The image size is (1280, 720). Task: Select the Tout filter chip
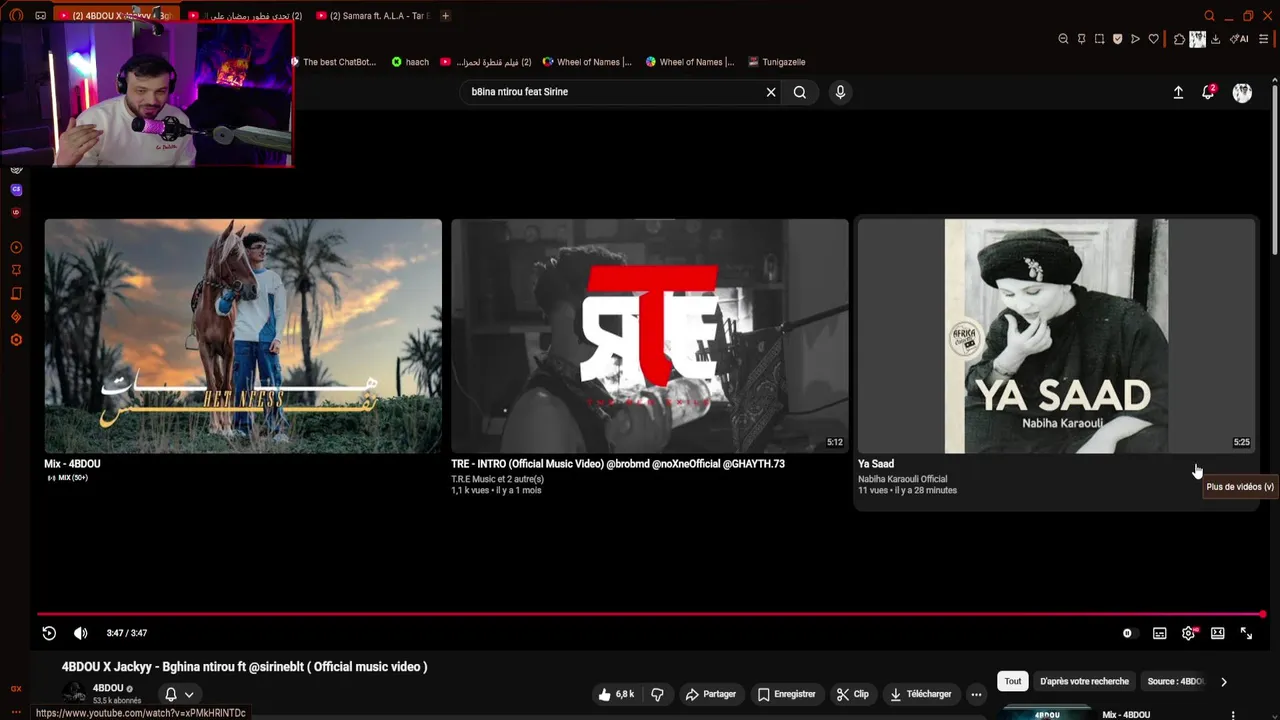(x=1013, y=681)
